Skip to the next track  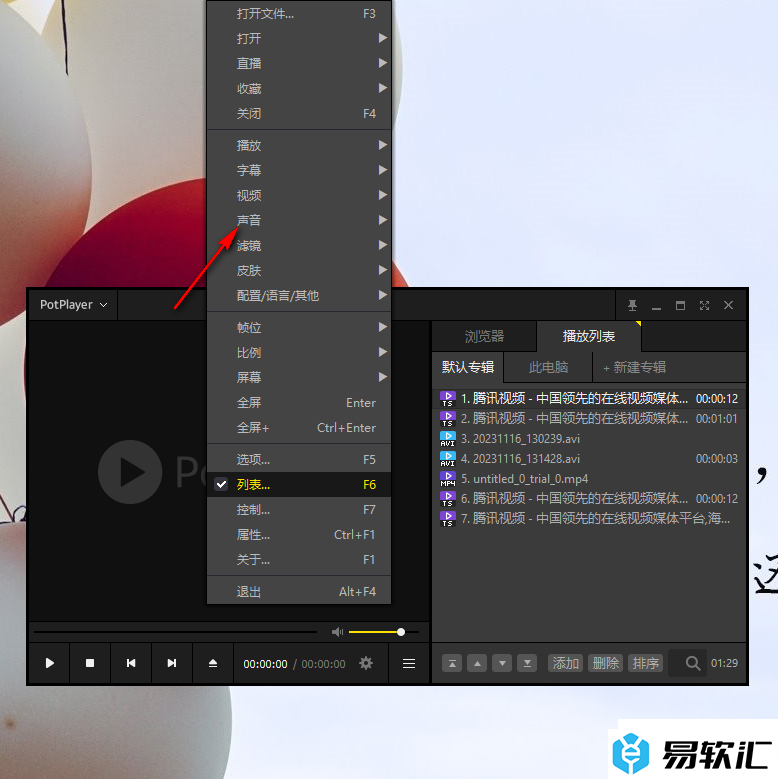pos(172,663)
